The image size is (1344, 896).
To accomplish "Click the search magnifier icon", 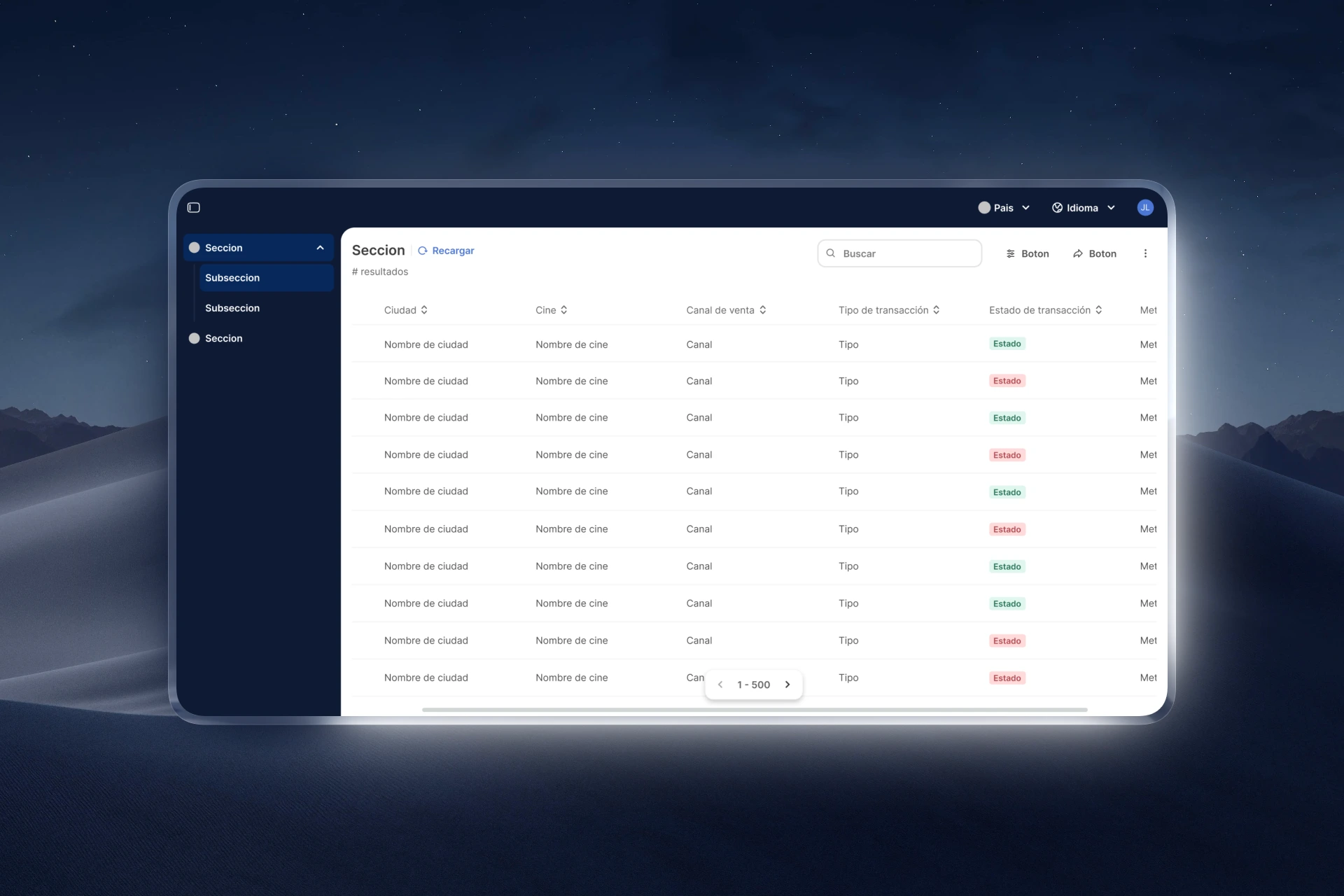I will [x=831, y=253].
